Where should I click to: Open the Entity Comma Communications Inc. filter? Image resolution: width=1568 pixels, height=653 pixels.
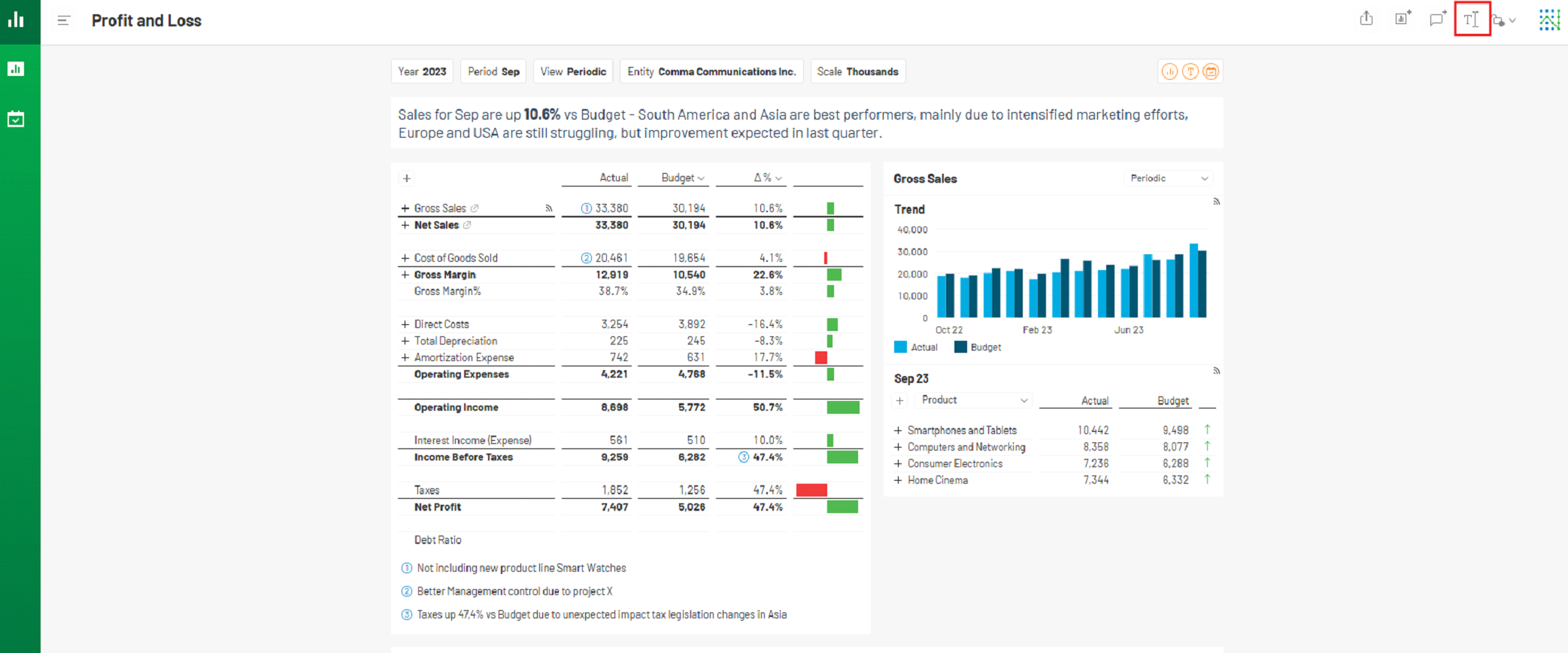711,71
